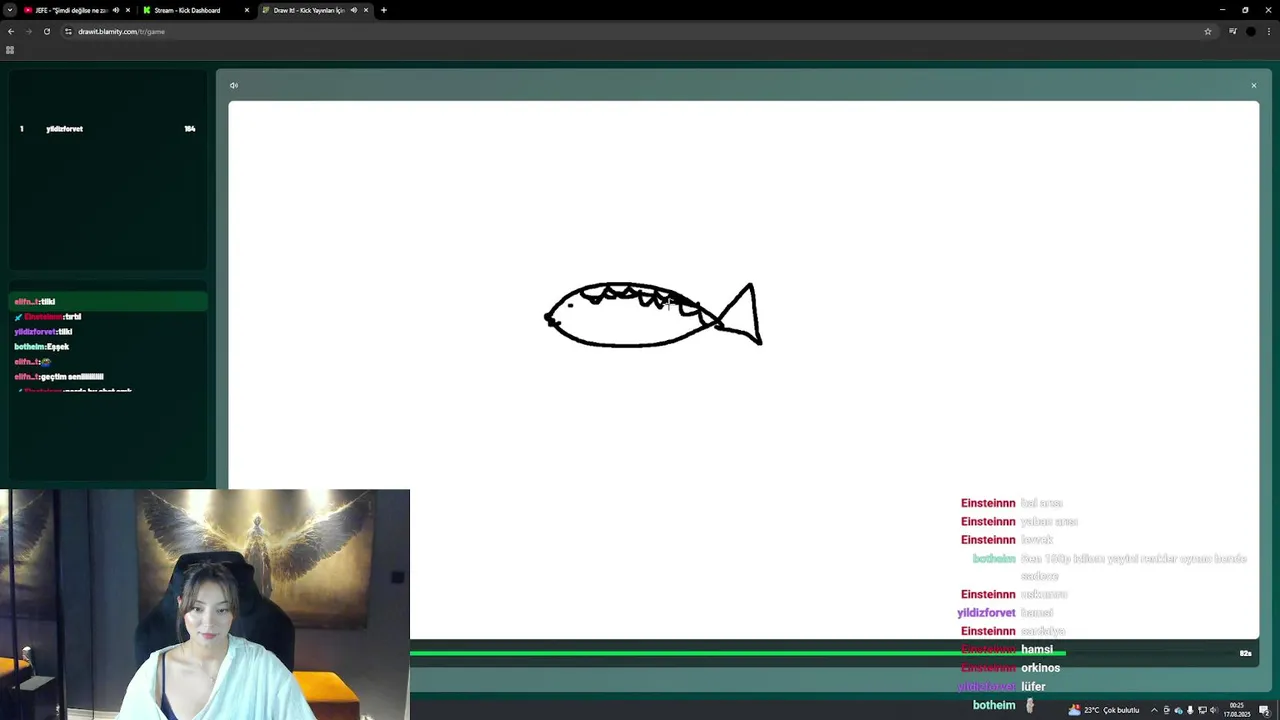Open the notification center icon
Viewport: 1280px width, 720px height.
(x=1264, y=710)
